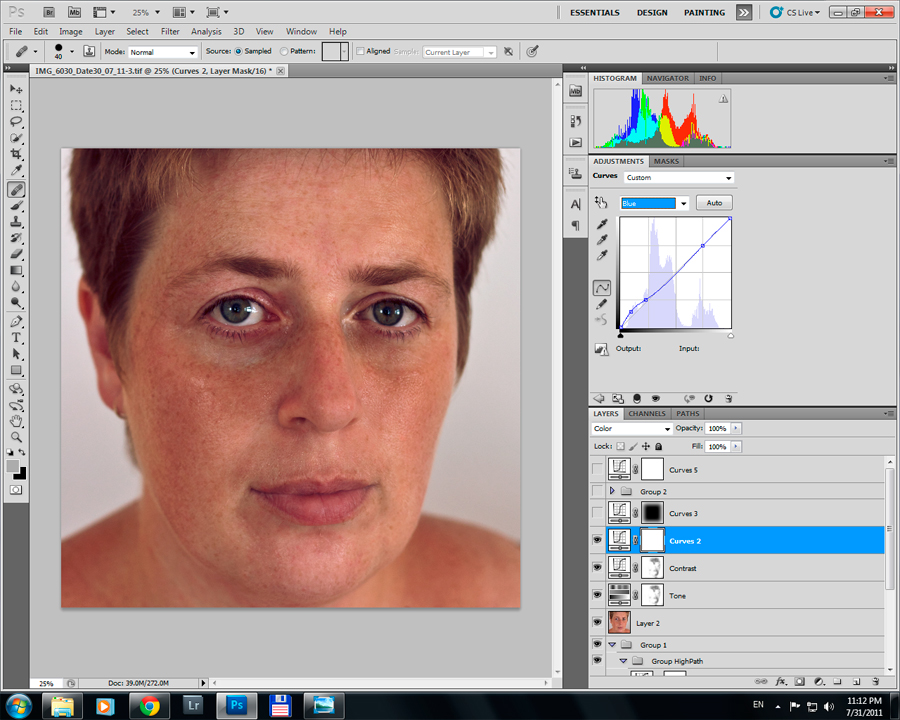Switch to the Design workspace
Screen dimensions: 900x720
[x=652, y=13]
